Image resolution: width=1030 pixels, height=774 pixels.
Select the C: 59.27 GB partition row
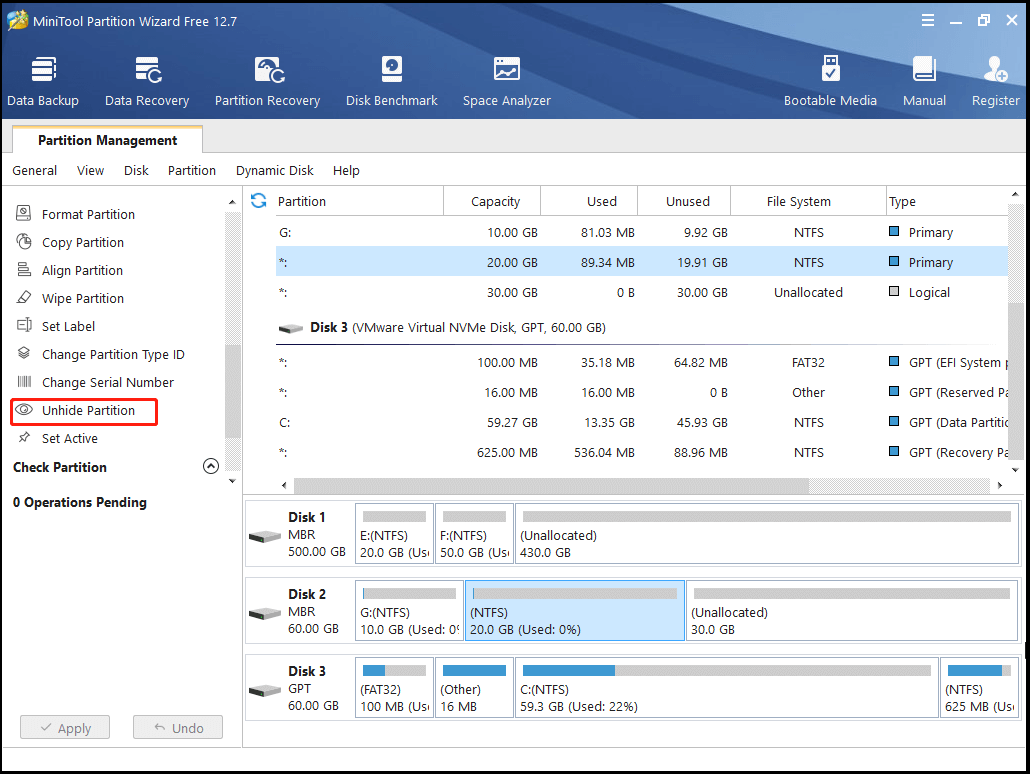(x=642, y=422)
